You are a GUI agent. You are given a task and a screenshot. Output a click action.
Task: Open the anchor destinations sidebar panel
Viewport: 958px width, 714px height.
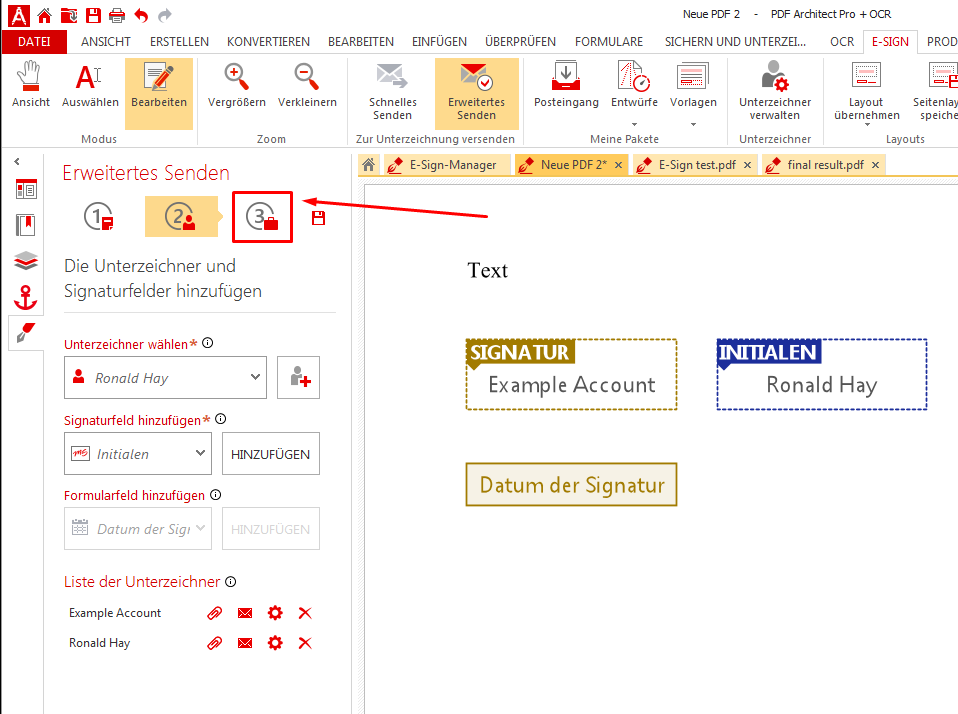26,297
